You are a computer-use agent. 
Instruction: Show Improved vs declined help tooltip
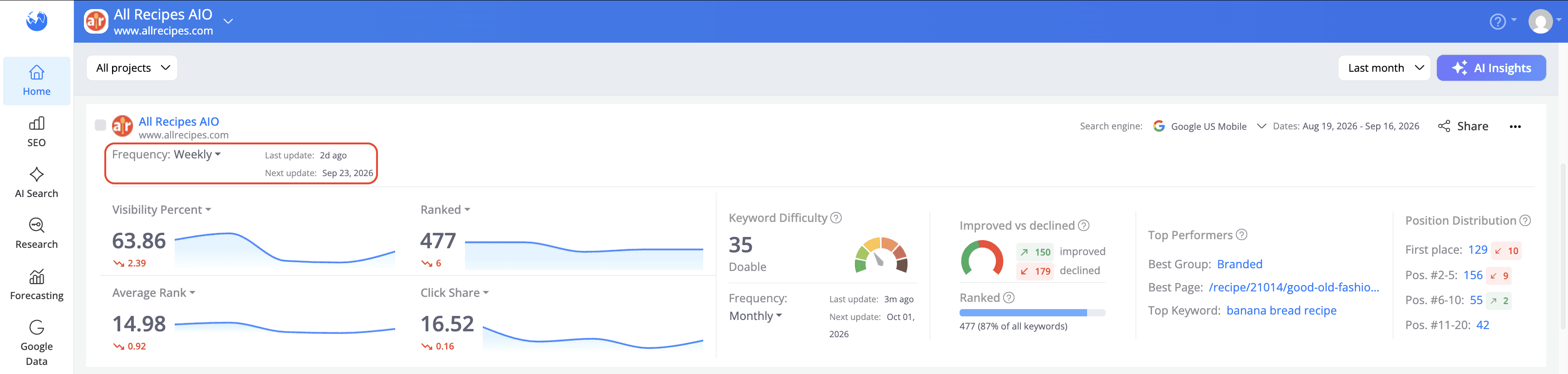pyautogui.click(x=1083, y=226)
